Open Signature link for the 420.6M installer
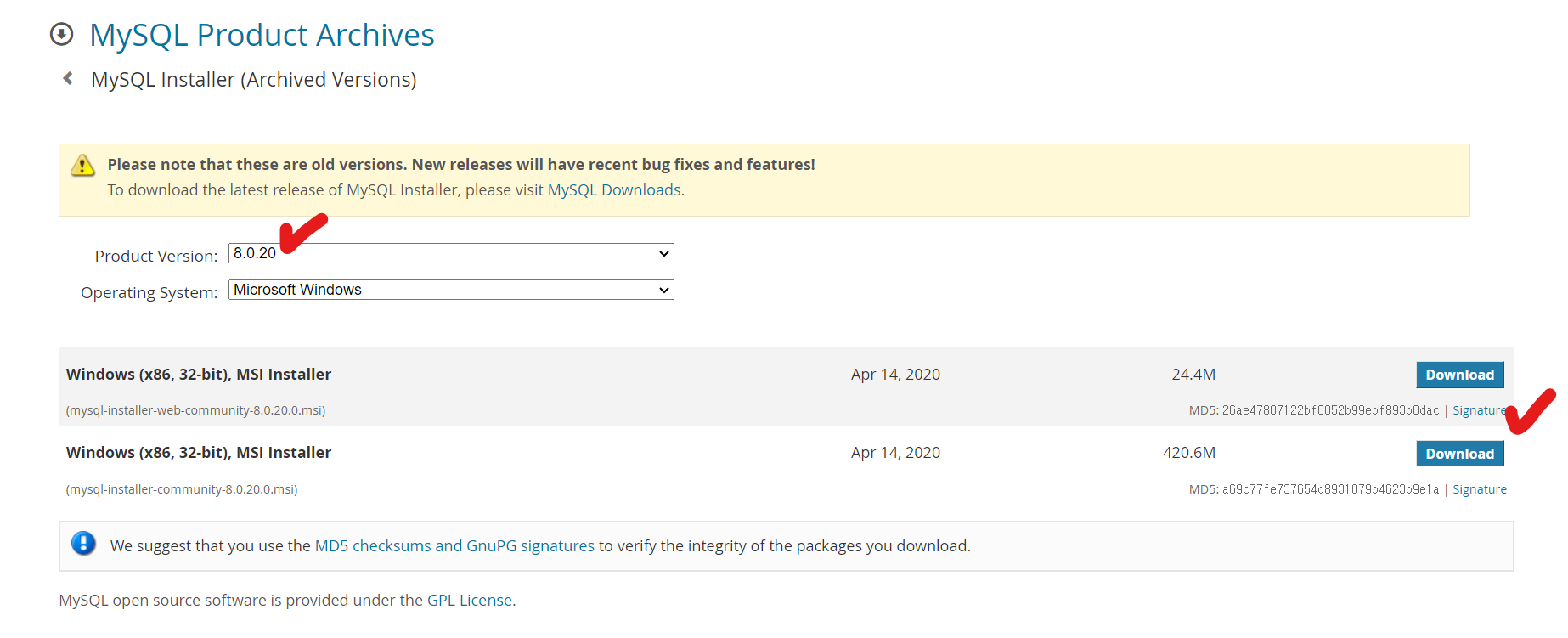1568x638 pixels. (1480, 489)
